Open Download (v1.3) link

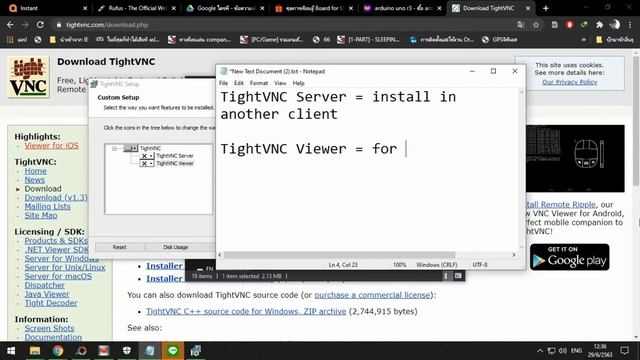pos(56,198)
